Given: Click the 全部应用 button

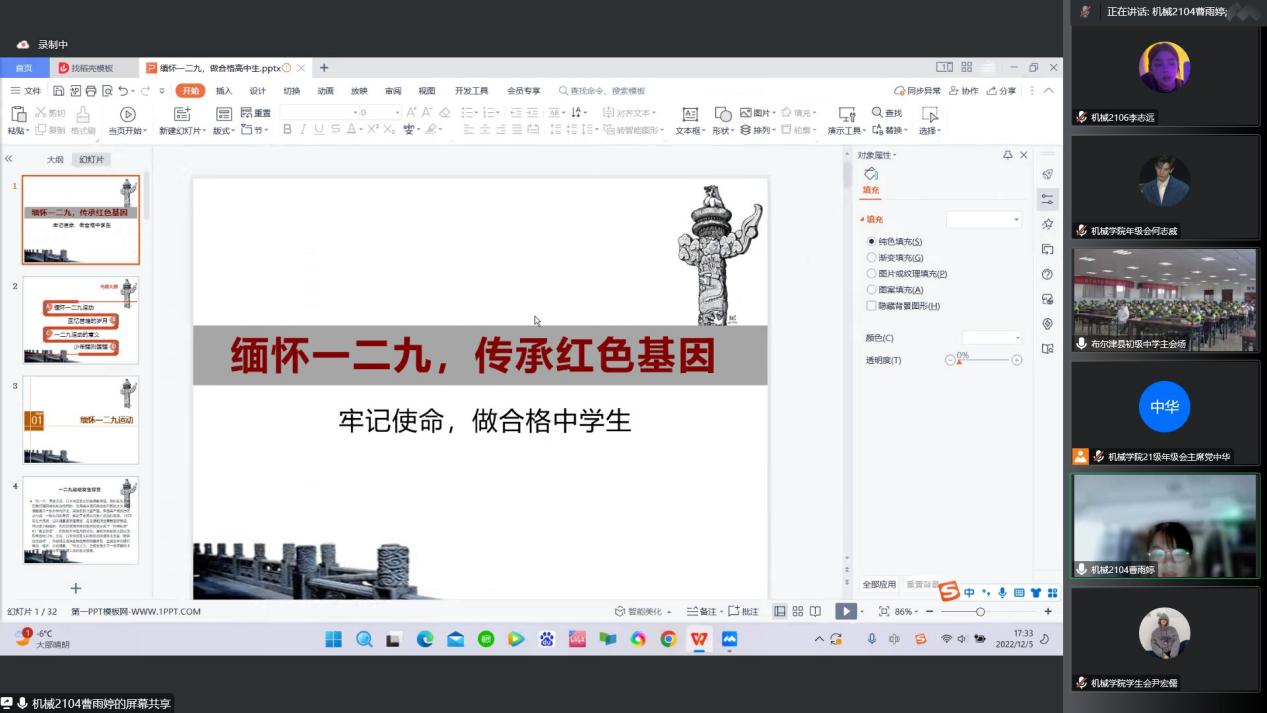Looking at the screenshot, I should click(879, 584).
